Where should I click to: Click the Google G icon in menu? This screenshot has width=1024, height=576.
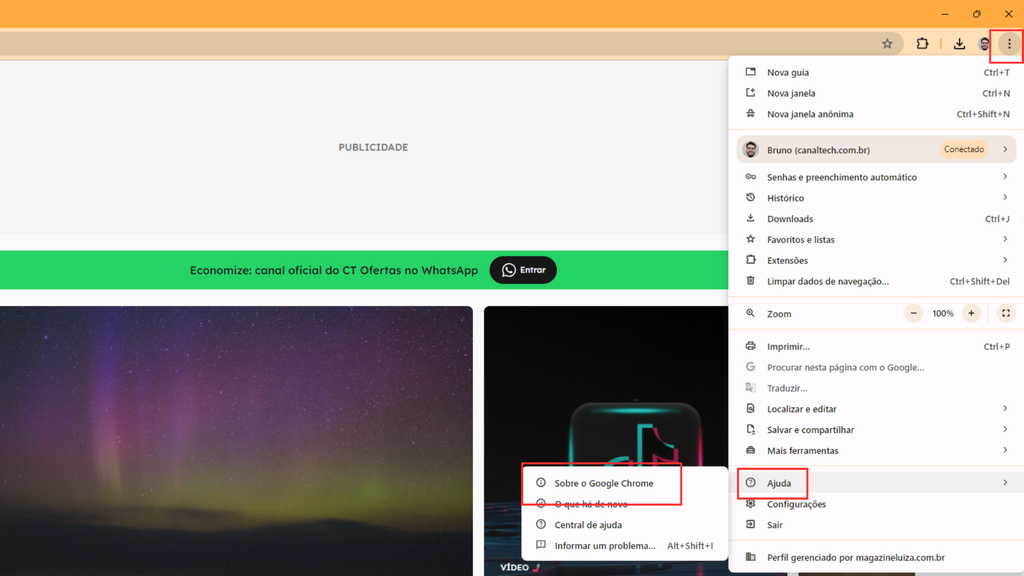(750, 367)
